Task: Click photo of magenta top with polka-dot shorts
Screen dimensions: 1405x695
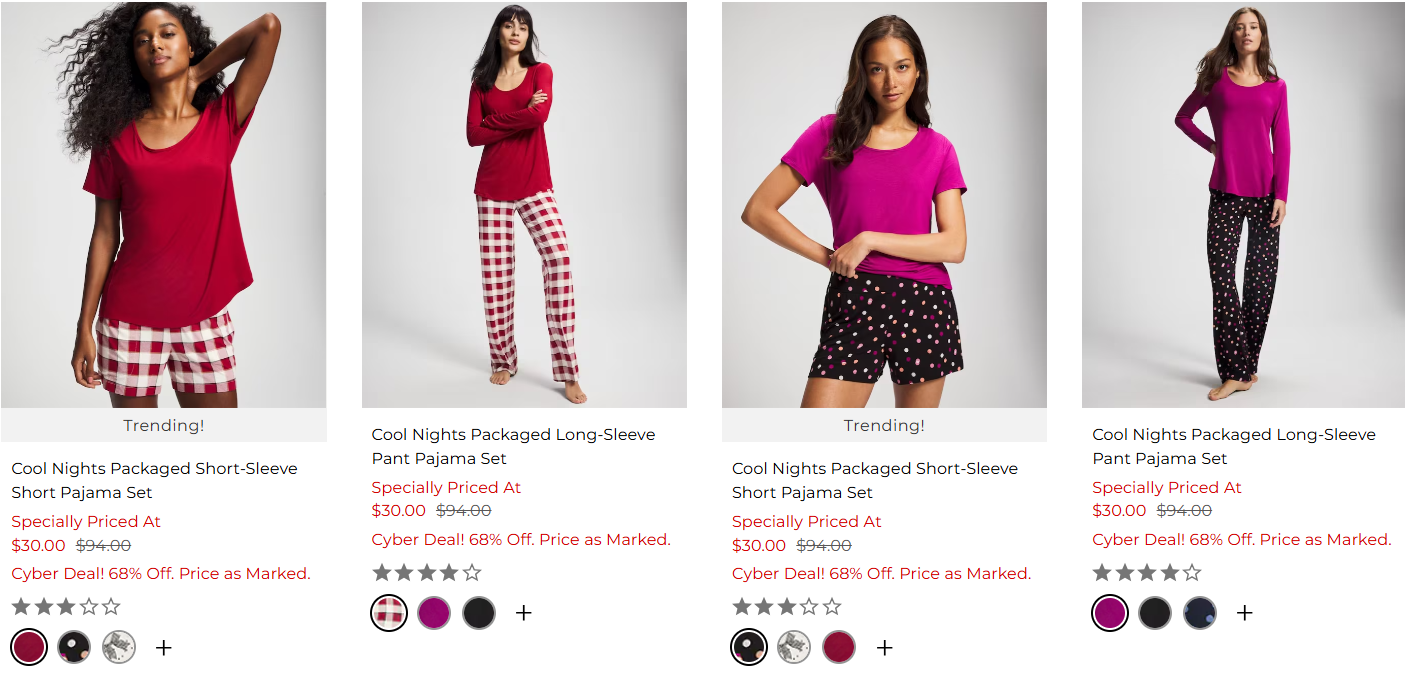Action: [884, 205]
